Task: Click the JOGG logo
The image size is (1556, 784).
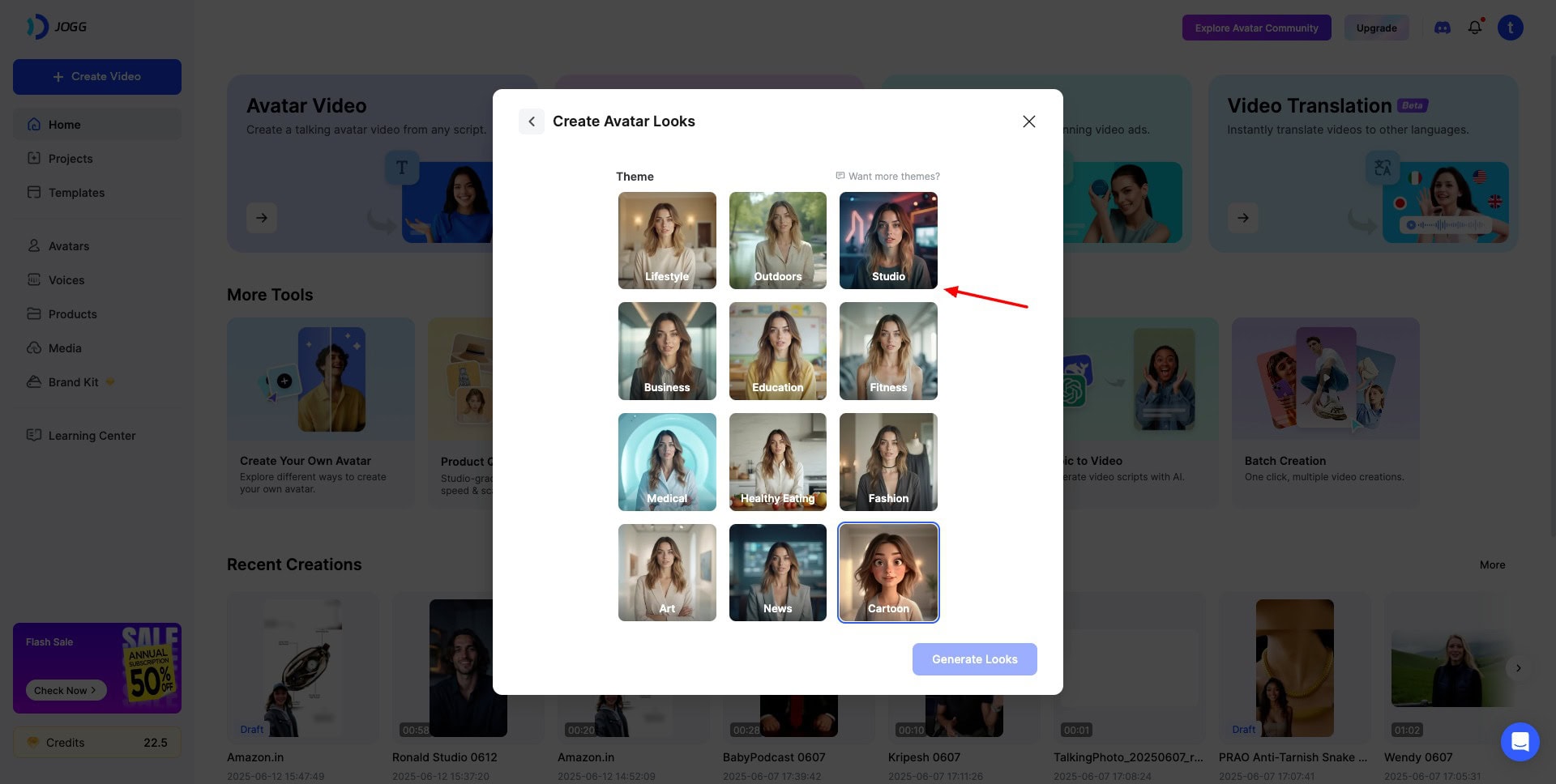Action: tap(57, 27)
